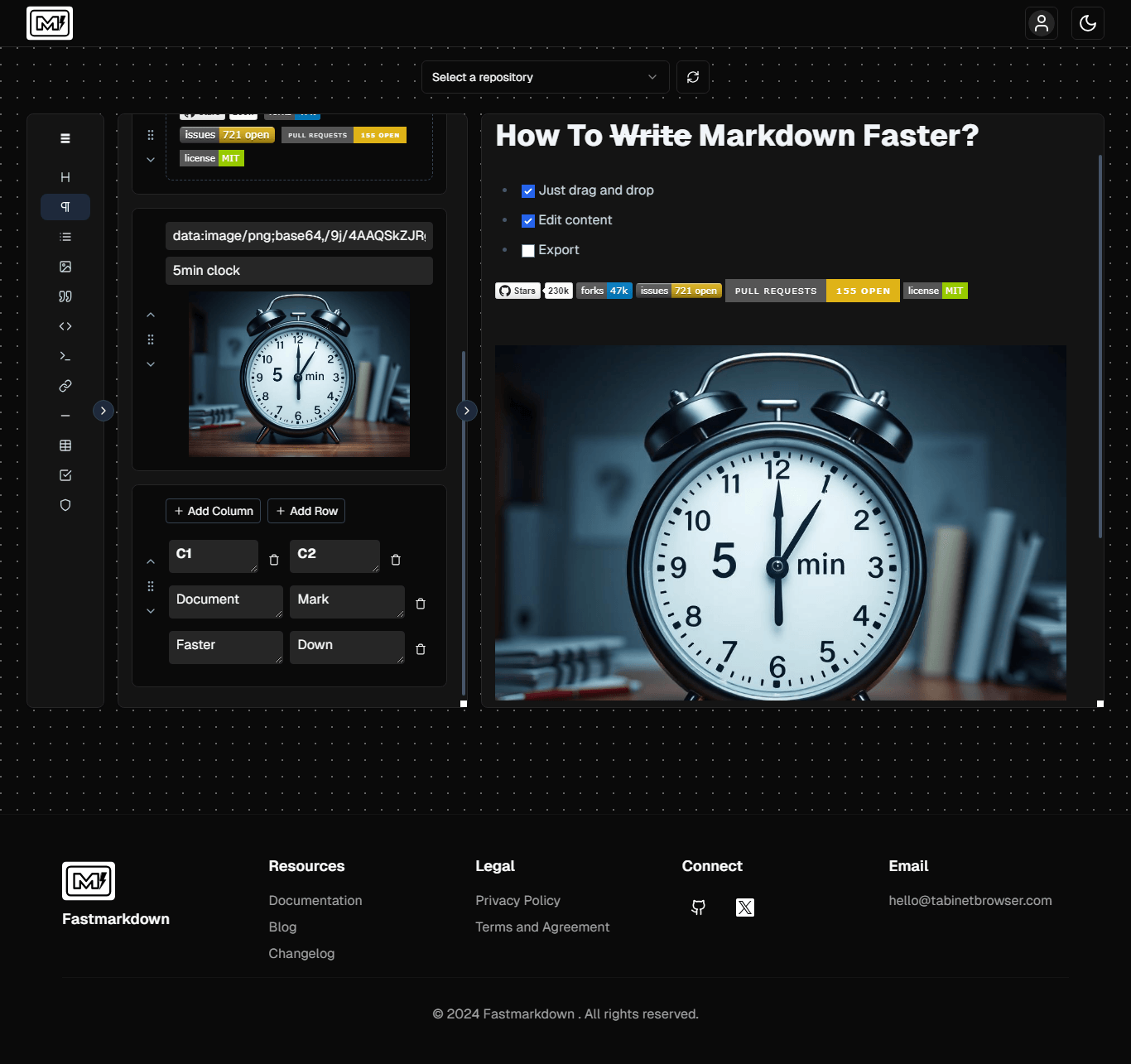Delete column C2 with its trash icon
The width and height of the screenshot is (1131, 1064).
pos(396,560)
